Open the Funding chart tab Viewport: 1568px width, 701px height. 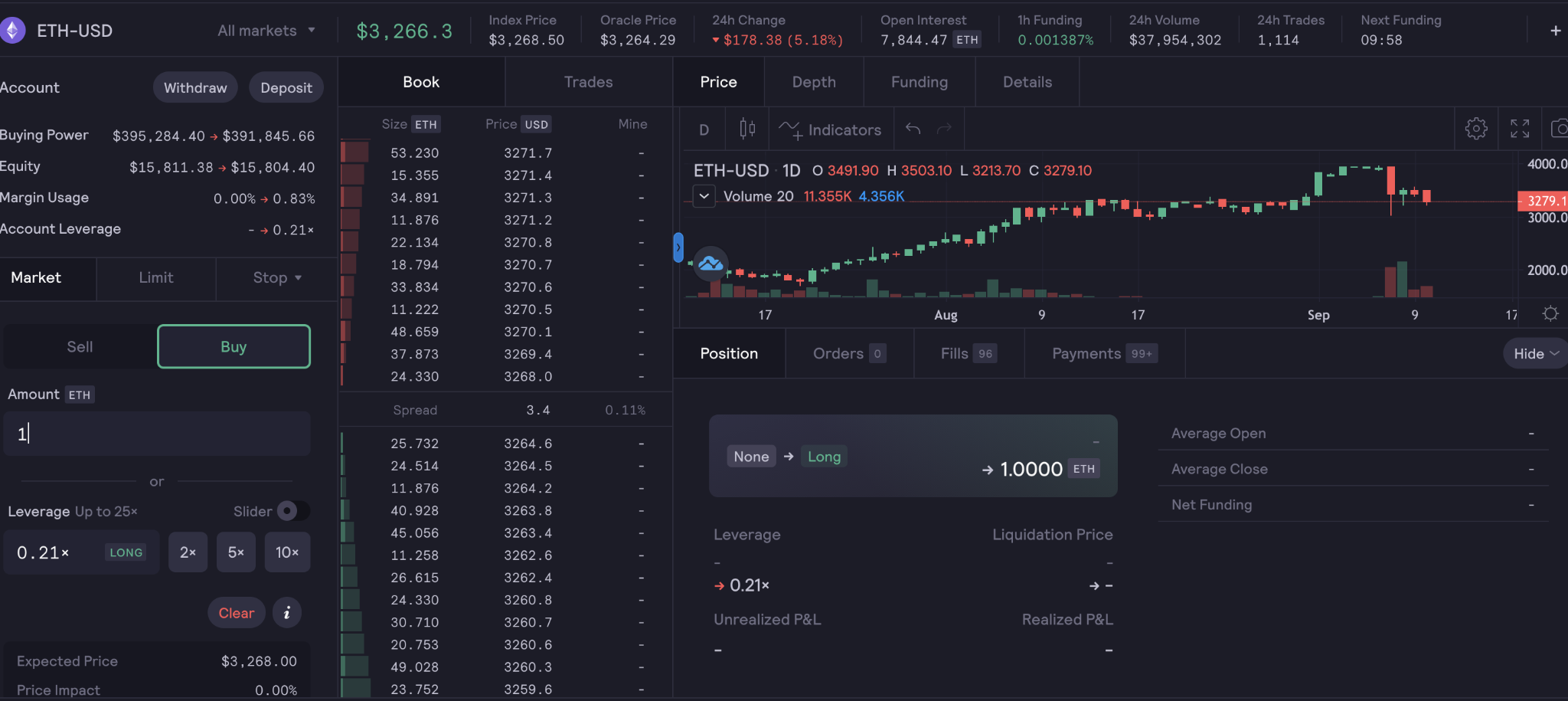pyautogui.click(x=919, y=82)
